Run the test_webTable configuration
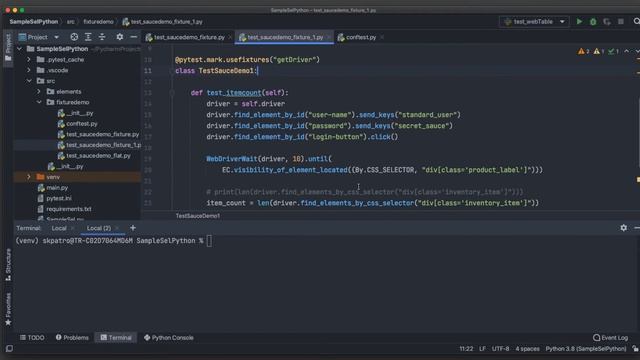Image resolution: width=640 pixels, height=360 pixels. click(579, 22)
